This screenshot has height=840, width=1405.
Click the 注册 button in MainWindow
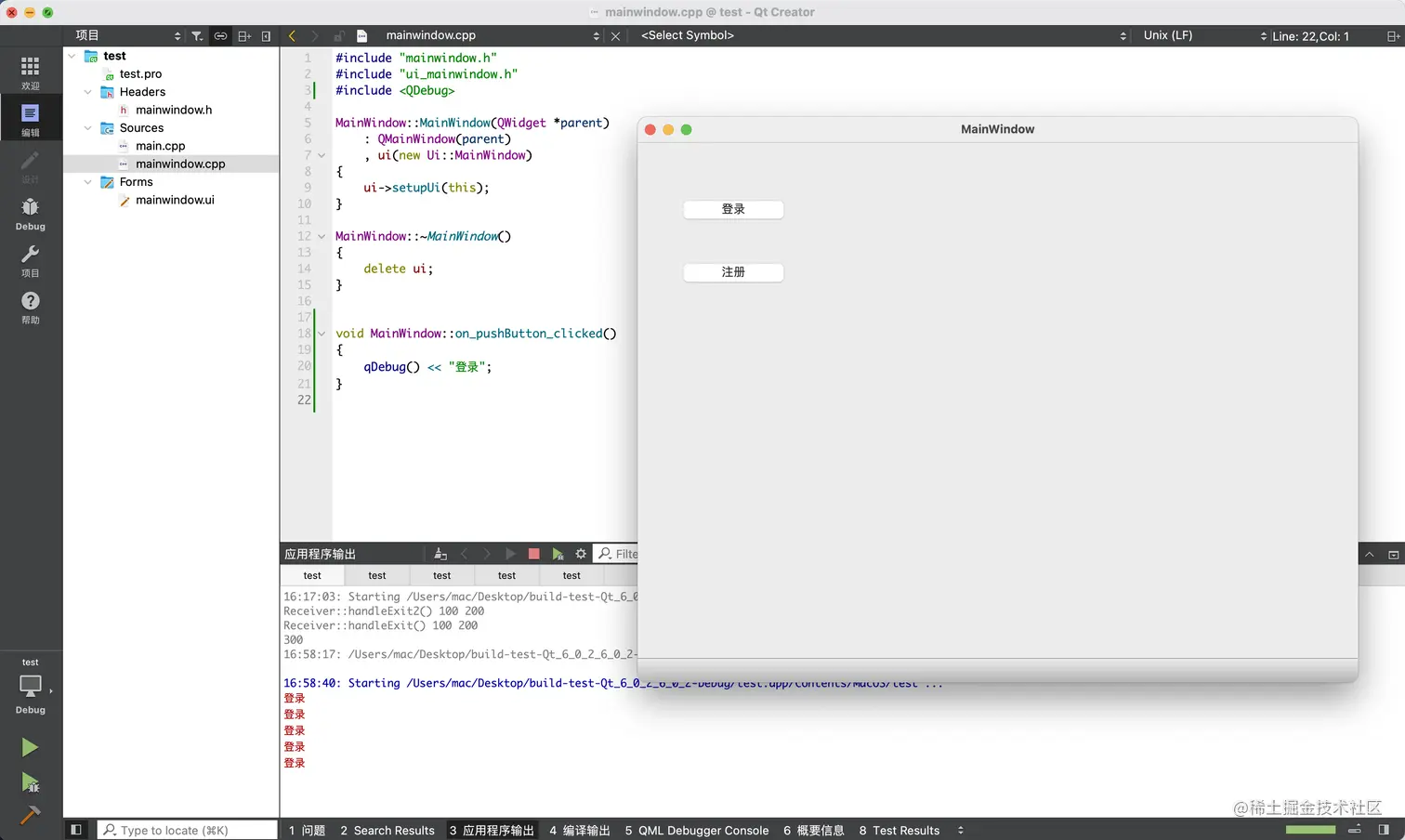point(733,272)
